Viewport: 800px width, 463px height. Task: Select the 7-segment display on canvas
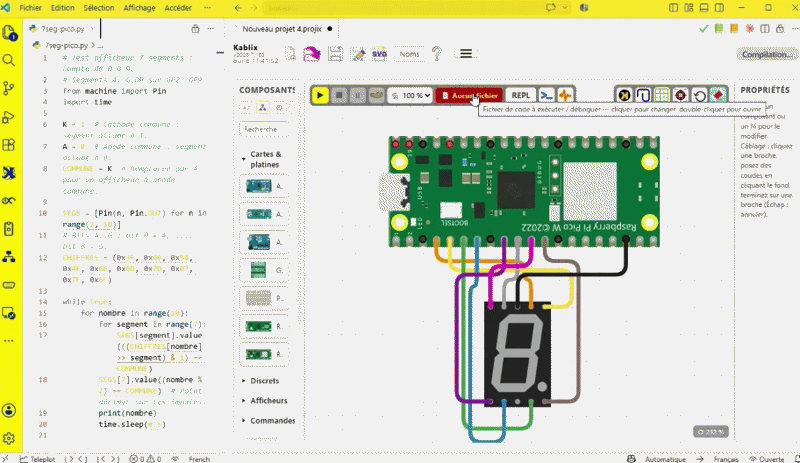point(517,354)
